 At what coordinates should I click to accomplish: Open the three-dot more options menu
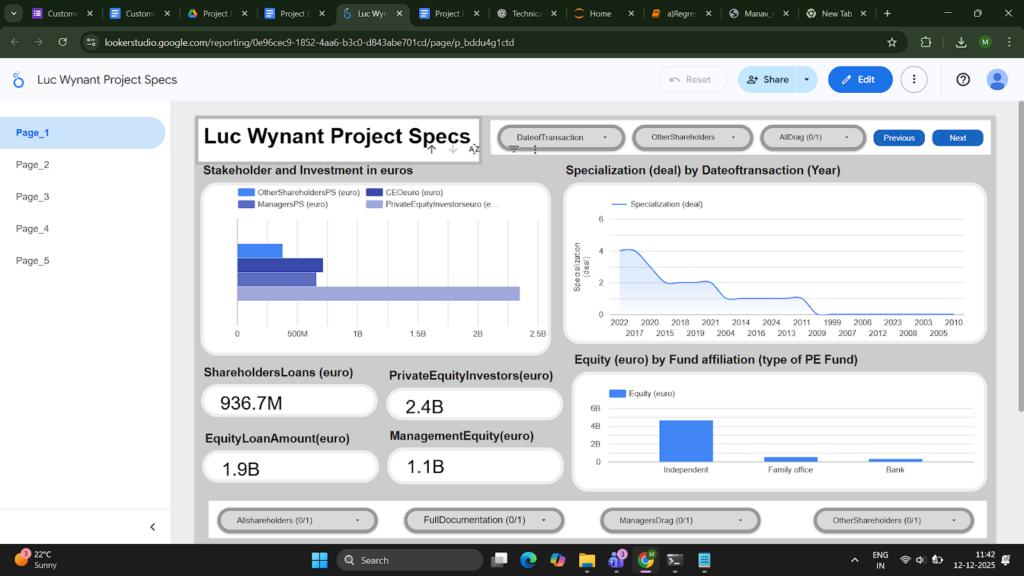click(x=914, y=80)
